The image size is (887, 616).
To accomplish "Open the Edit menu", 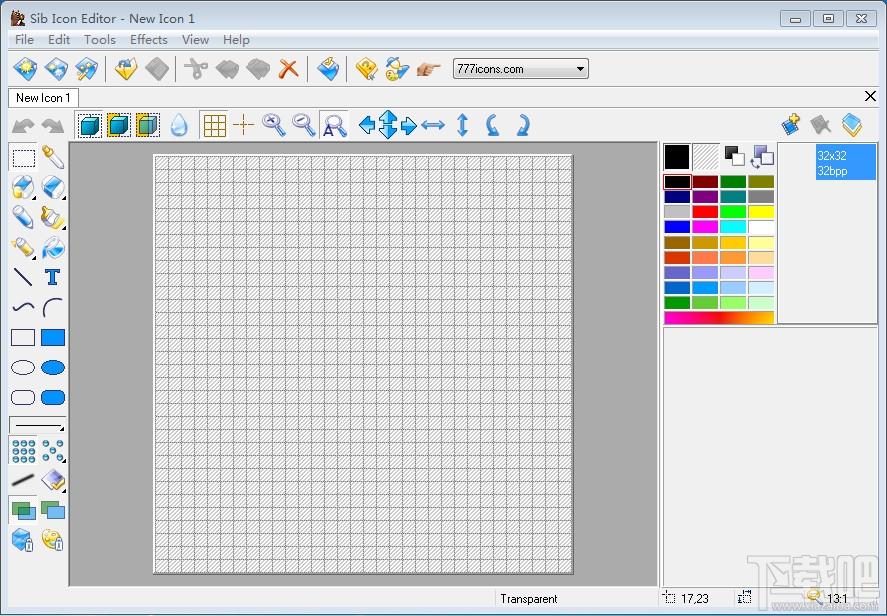I will click(59, 40).
